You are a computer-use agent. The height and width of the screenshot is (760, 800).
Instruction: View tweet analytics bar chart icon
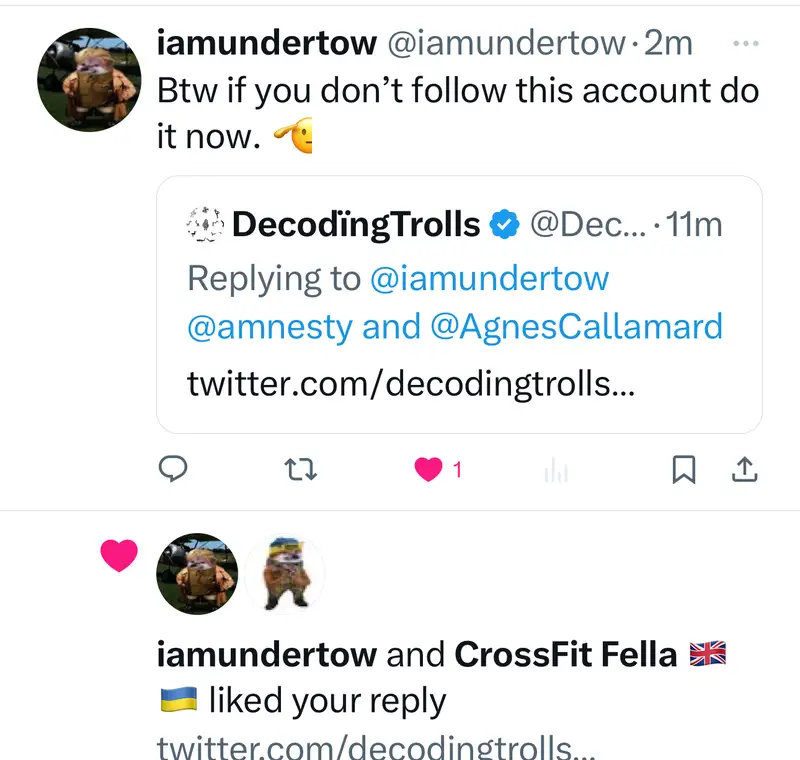point(556,471)
